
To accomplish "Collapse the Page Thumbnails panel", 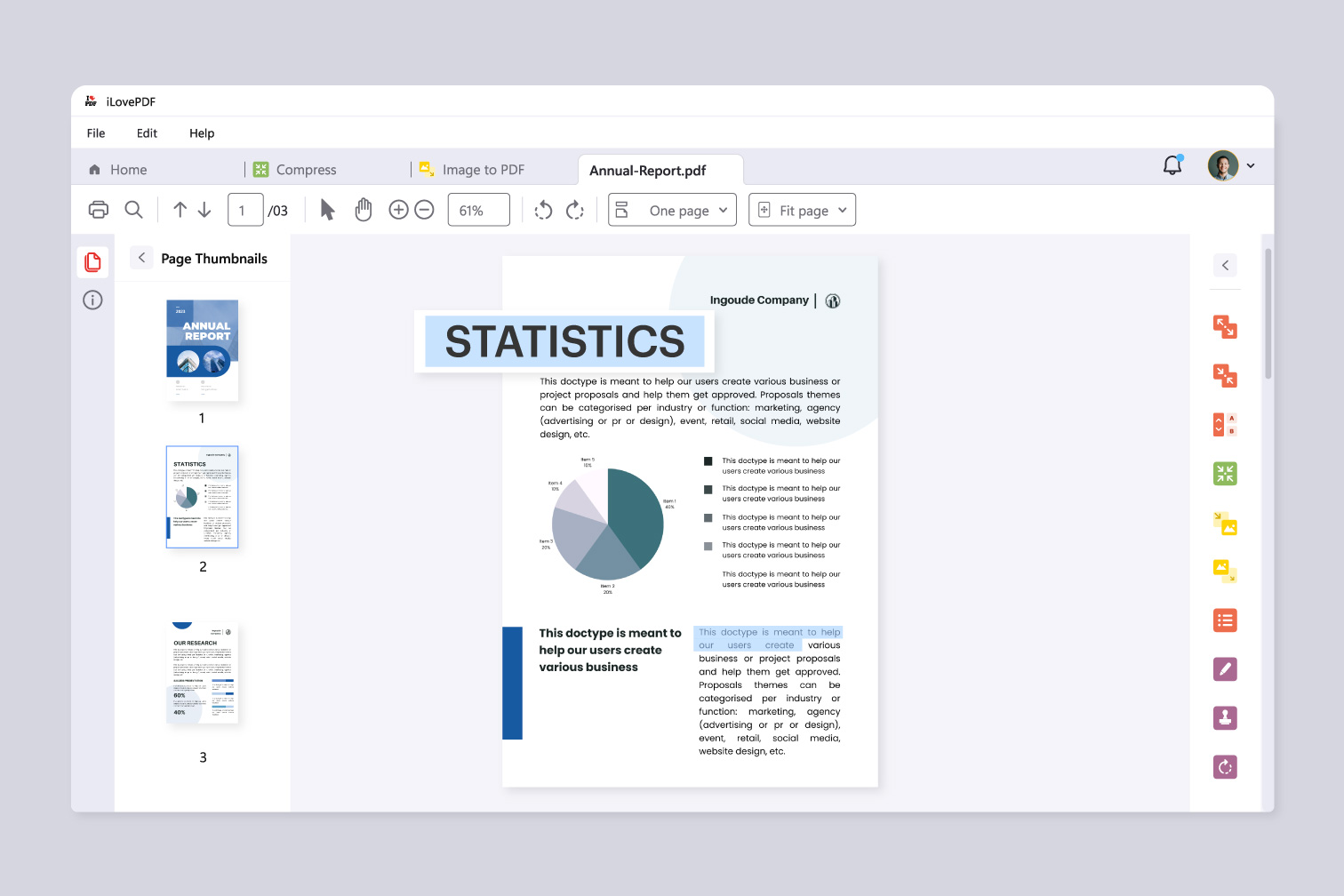I will pos(141,258).
